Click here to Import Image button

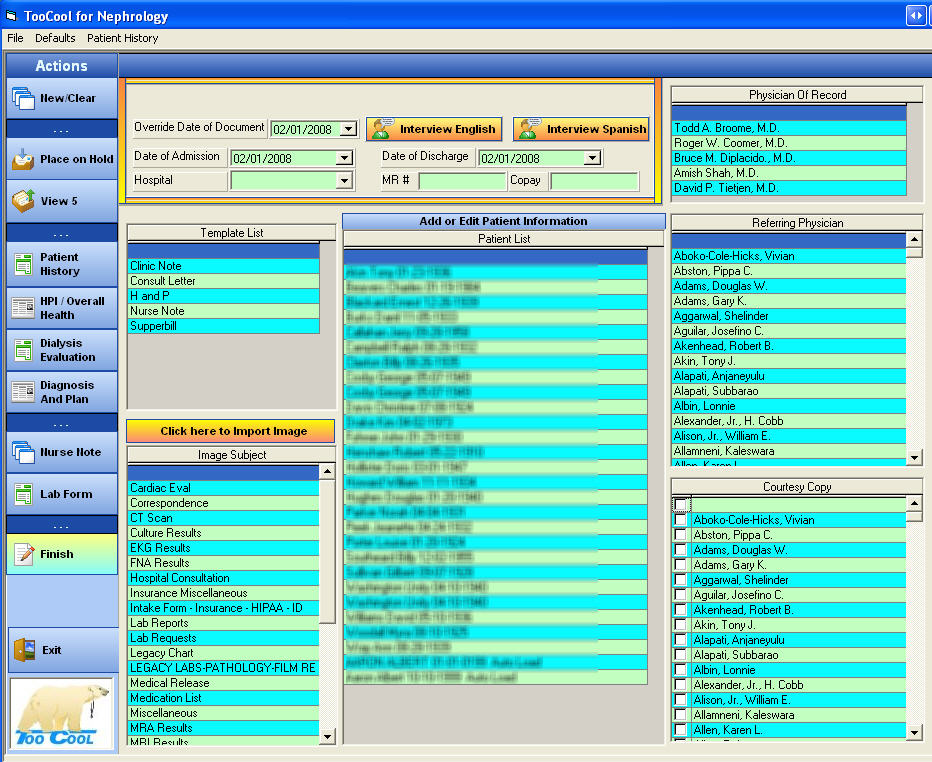pos(231,431)
